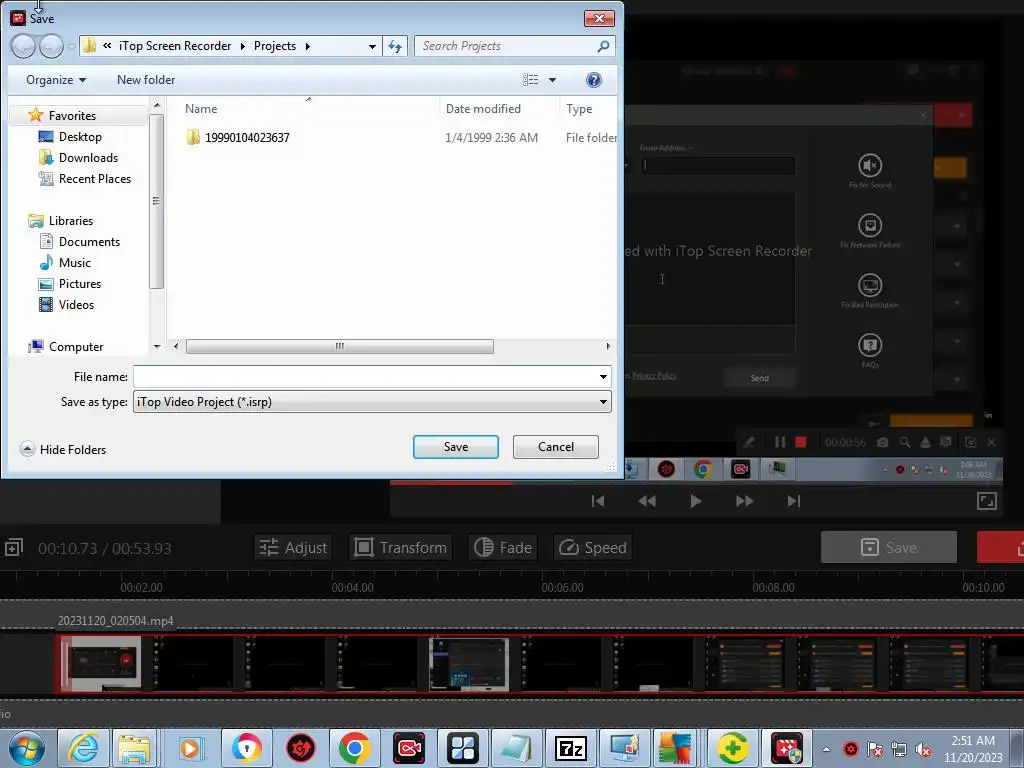
Task: Select folder 19990104023637
Action: coord(247,138)
